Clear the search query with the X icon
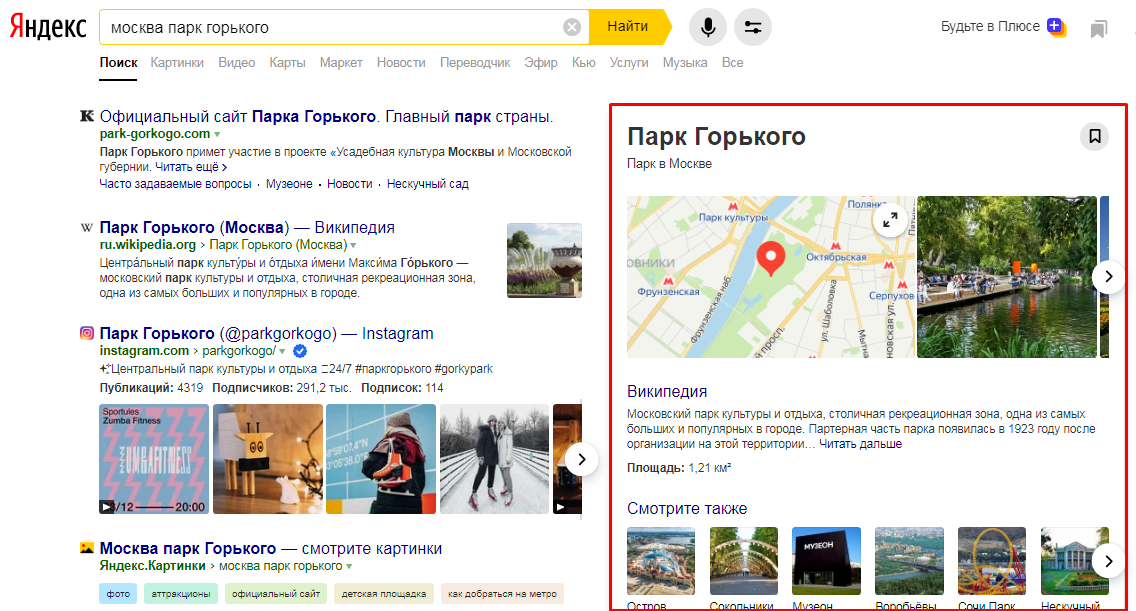This screenshot has width=1136, height=611. pos(572,28)
